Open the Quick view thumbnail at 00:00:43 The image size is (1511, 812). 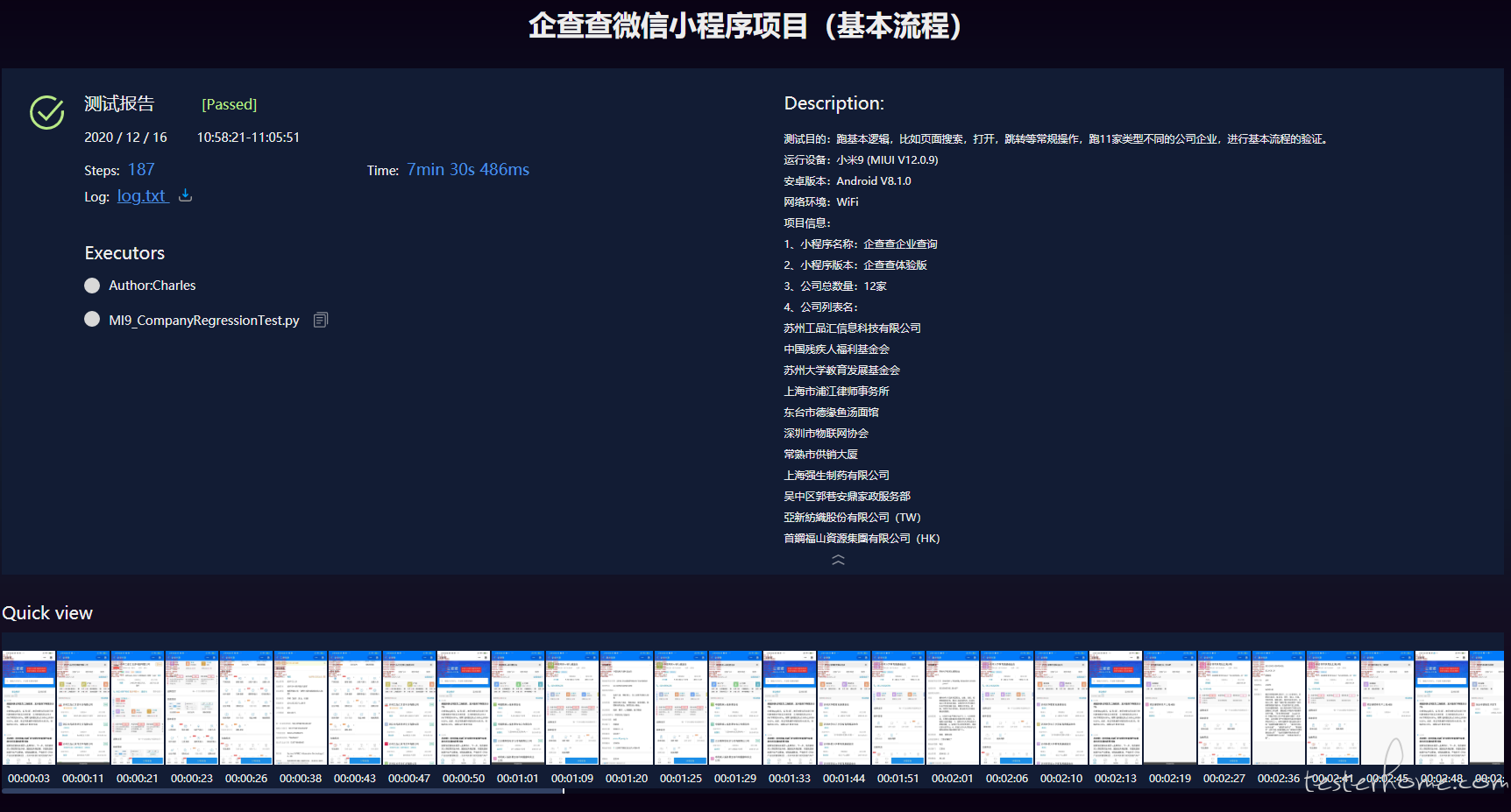pos(355,708)
